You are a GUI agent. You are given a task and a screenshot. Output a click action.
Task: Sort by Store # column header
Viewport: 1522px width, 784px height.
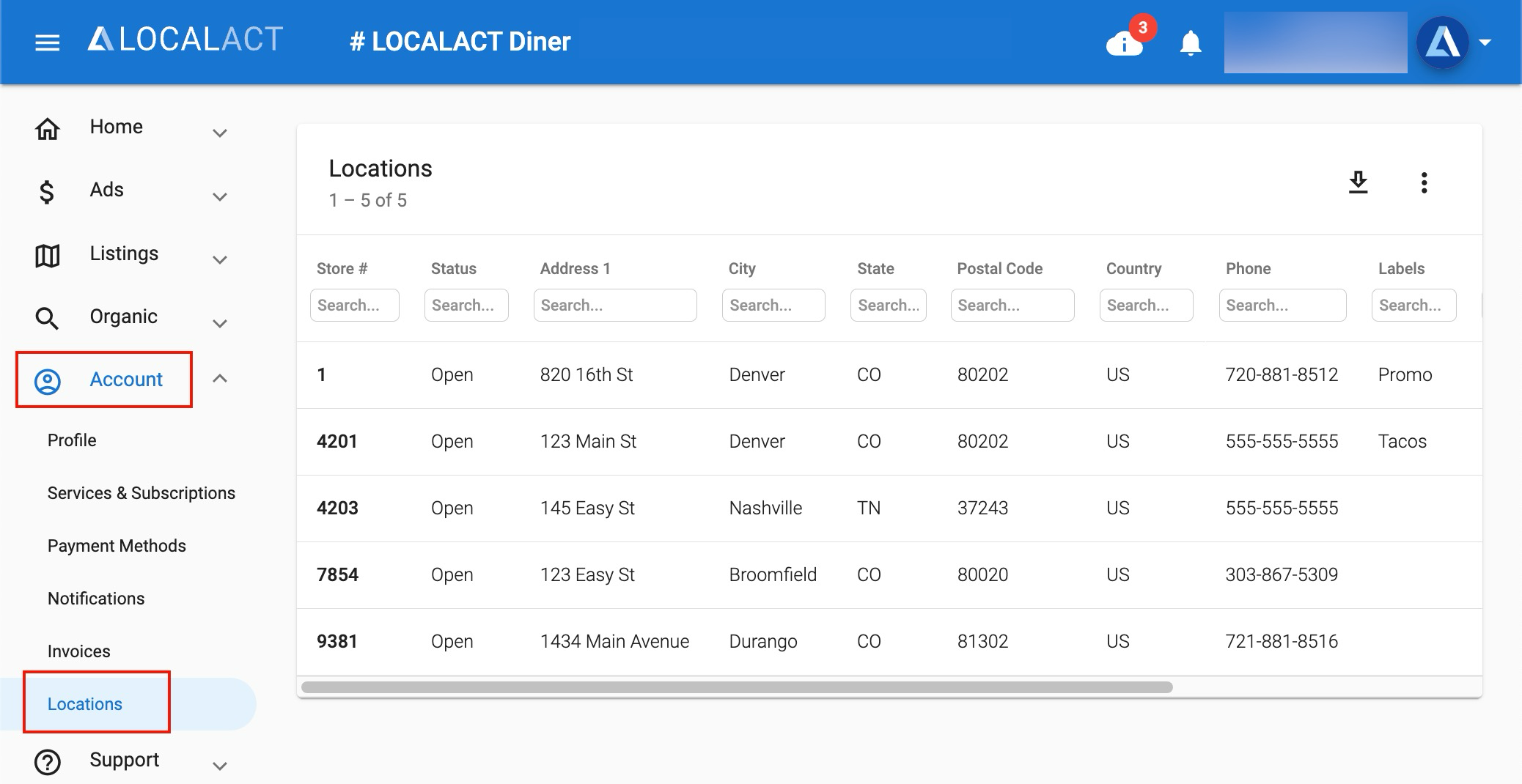click(342, 269)
